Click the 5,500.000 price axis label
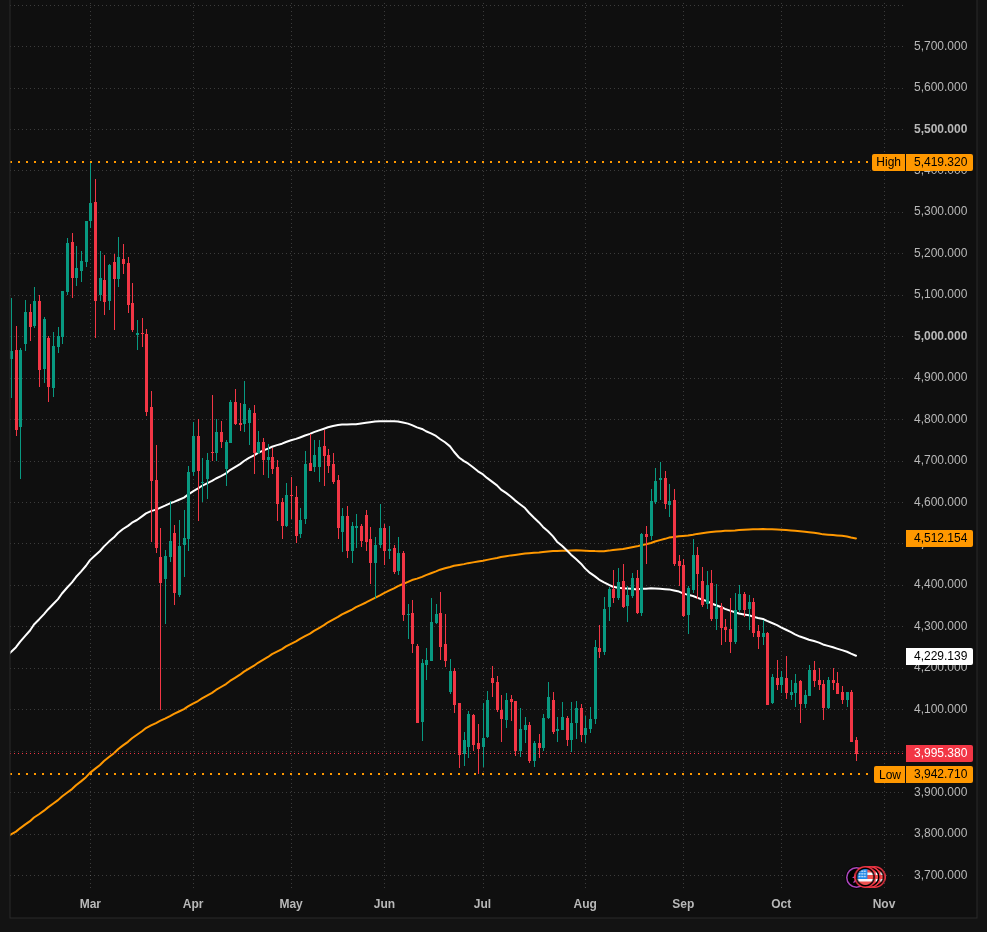The width and height of the screenshot is (987, 932). 940,129
